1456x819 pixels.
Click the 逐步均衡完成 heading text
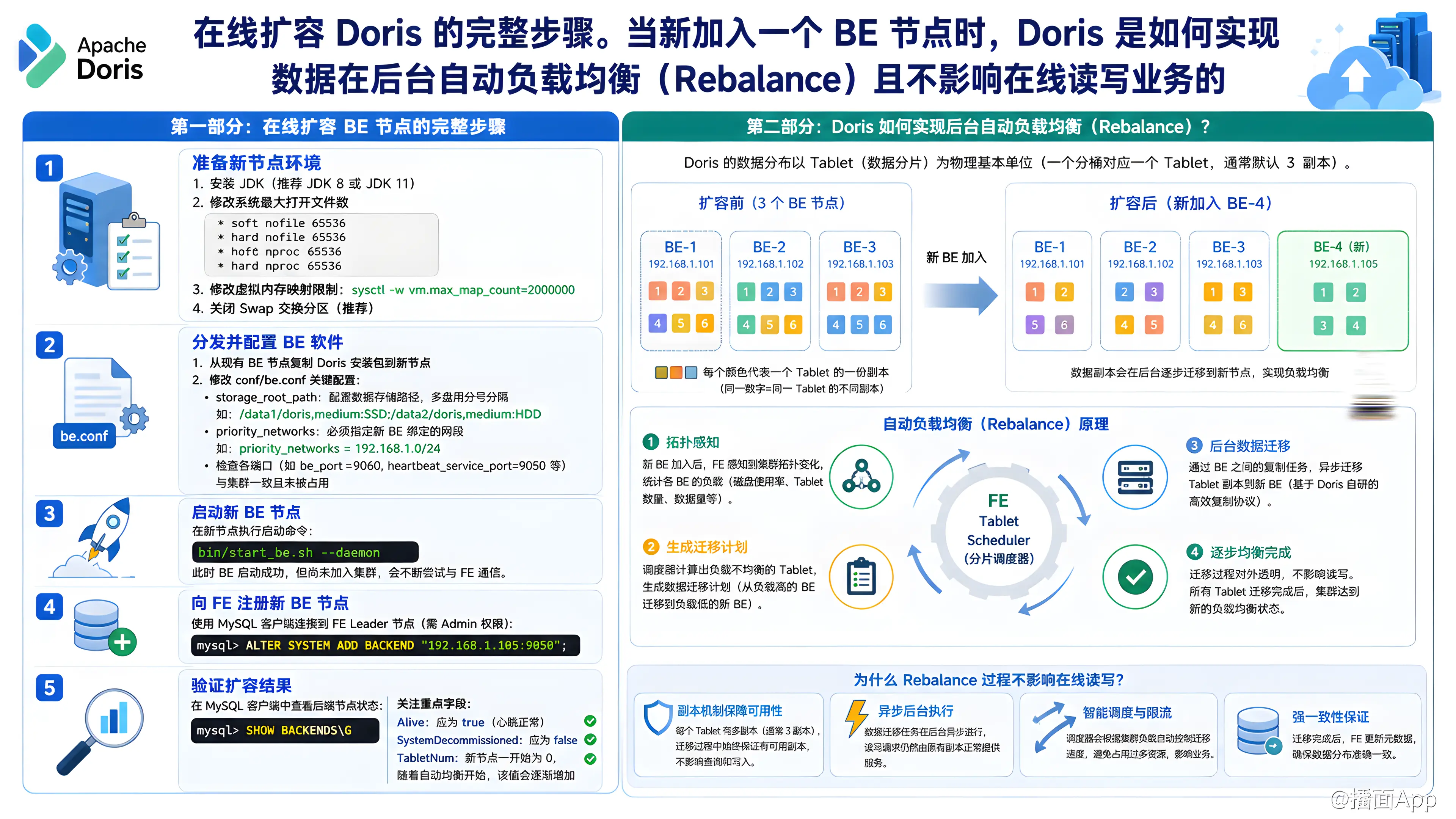pyautogui.click(x=1250, y=552)
